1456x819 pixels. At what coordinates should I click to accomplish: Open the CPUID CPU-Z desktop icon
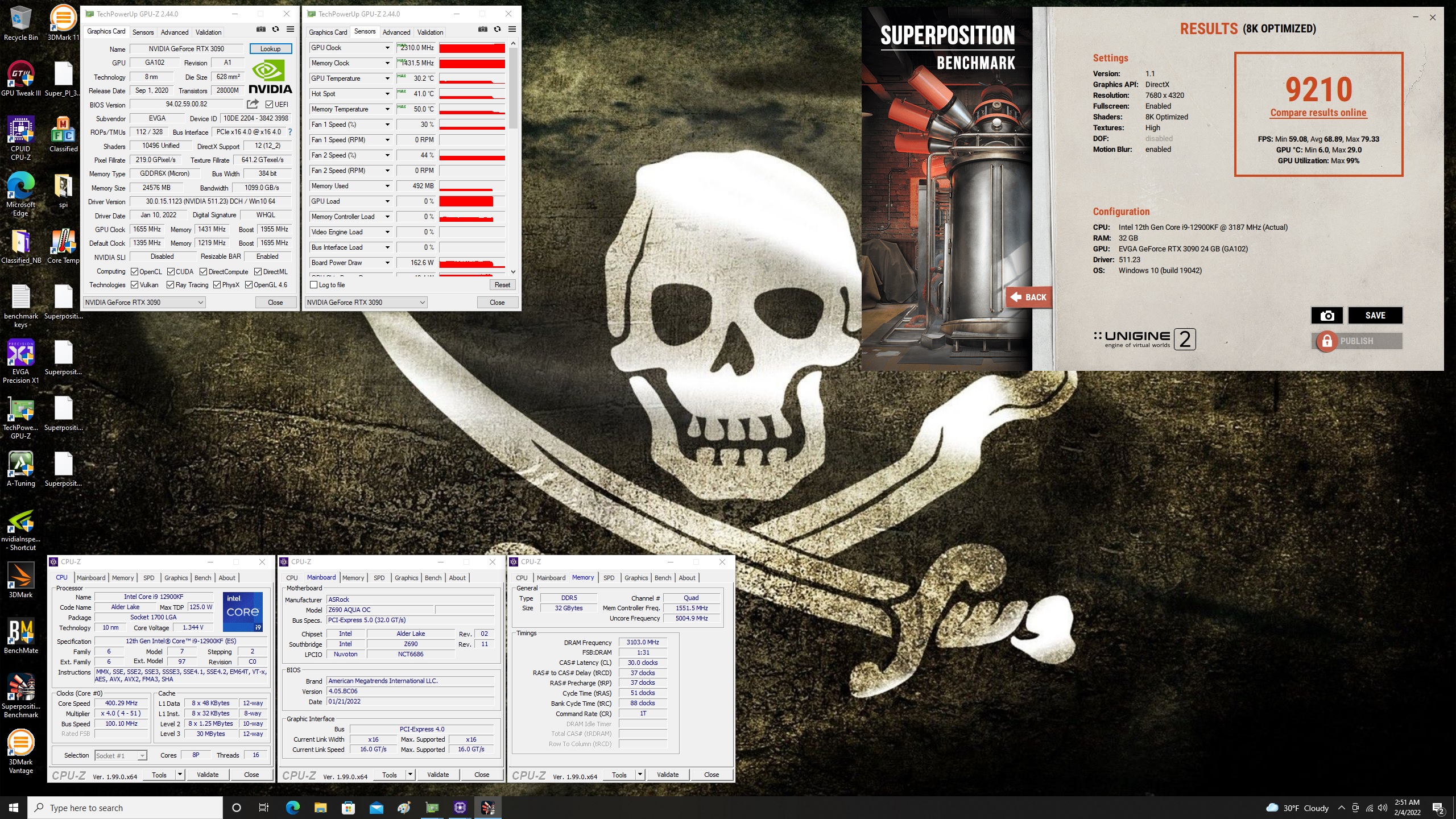20,138
